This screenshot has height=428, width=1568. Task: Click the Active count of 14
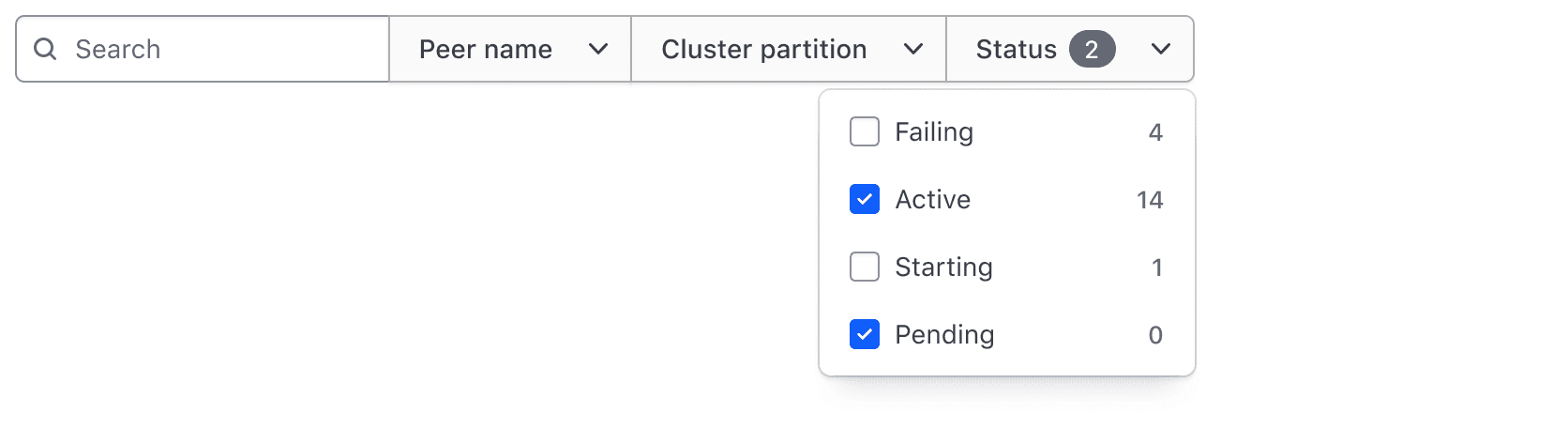tap(1150, 200)
